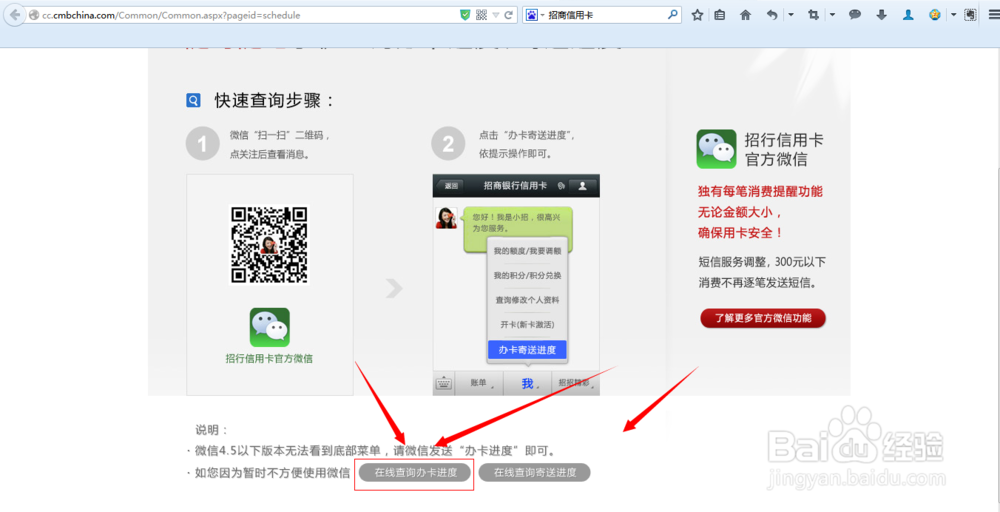Viewport: 1000px width, 512px height.
Task: Open the chat speech bubble toolbar icon
Action: click(x=855, y=15)
